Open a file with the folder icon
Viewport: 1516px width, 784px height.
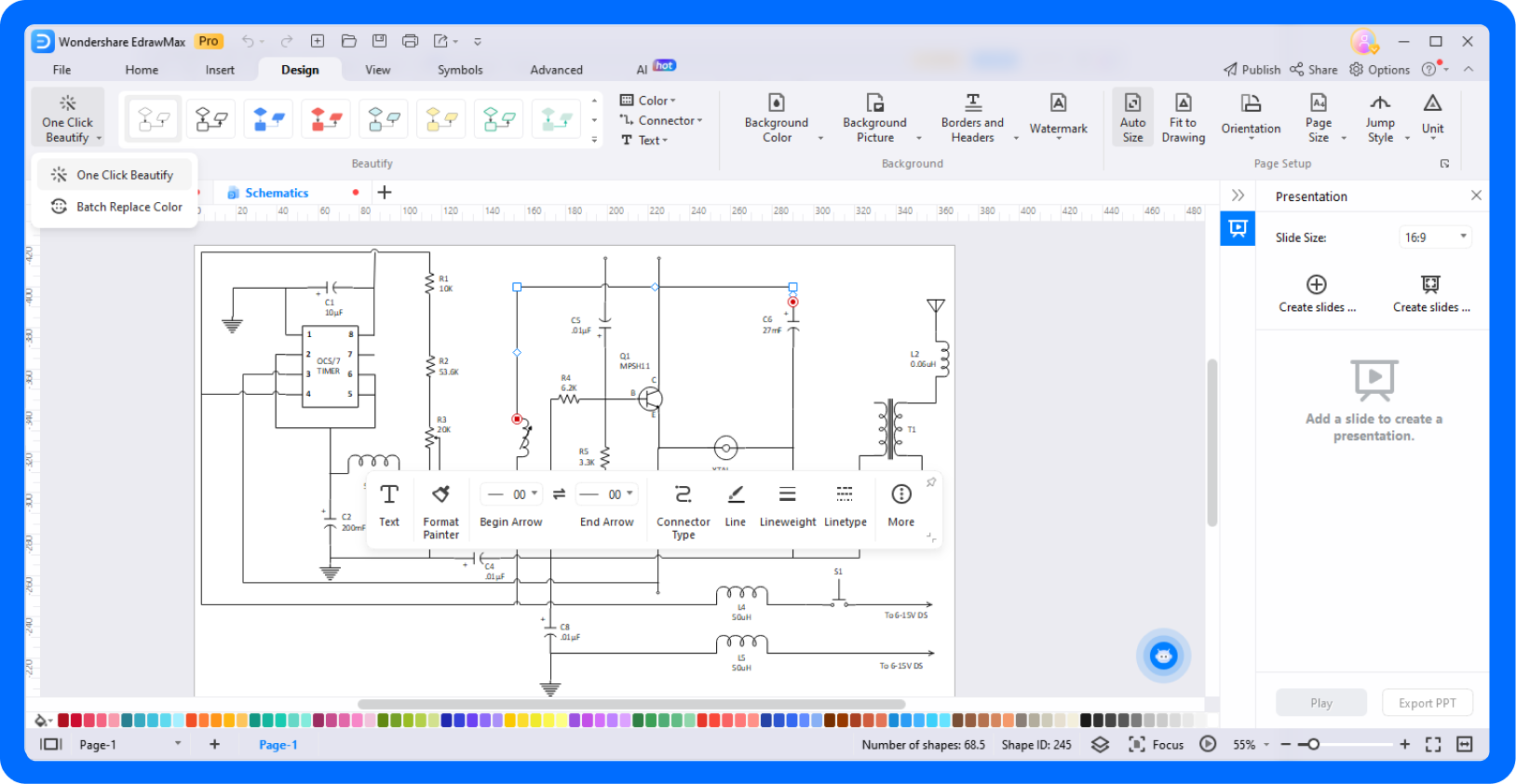coord(349,41)
